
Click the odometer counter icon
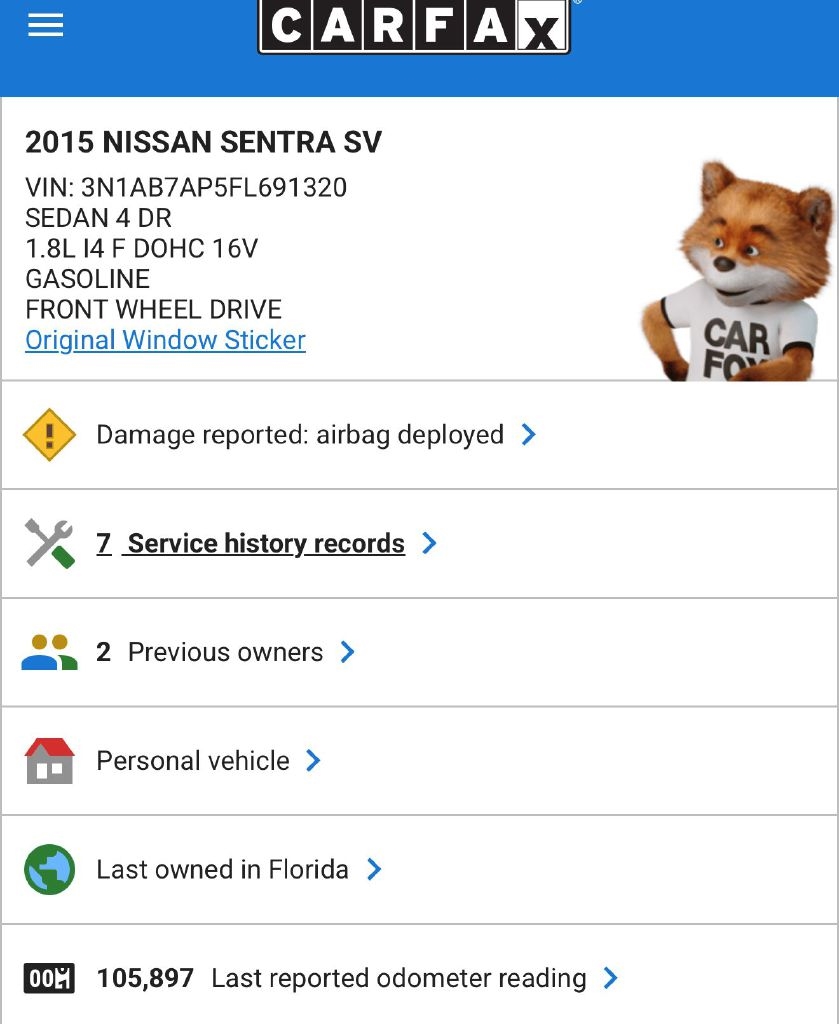49,978
